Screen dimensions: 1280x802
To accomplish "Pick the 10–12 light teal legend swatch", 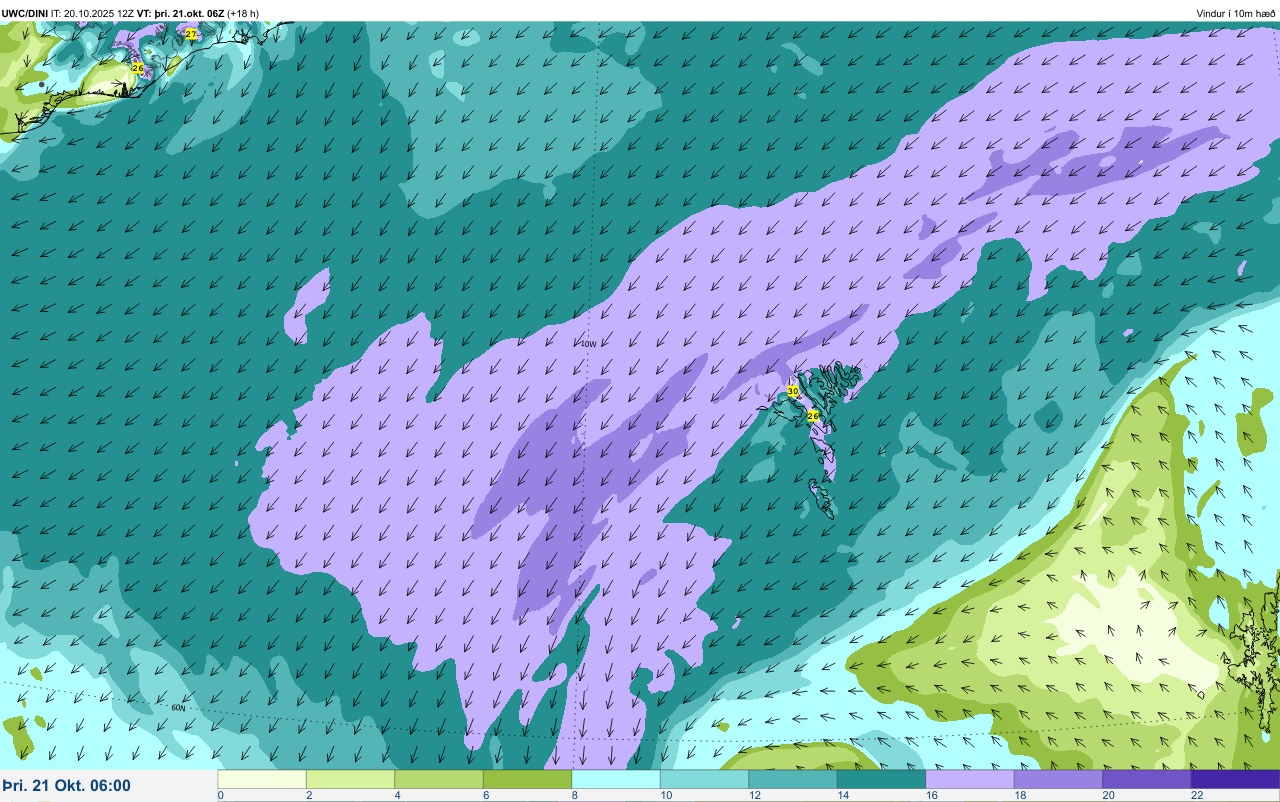I will [704, 779].
